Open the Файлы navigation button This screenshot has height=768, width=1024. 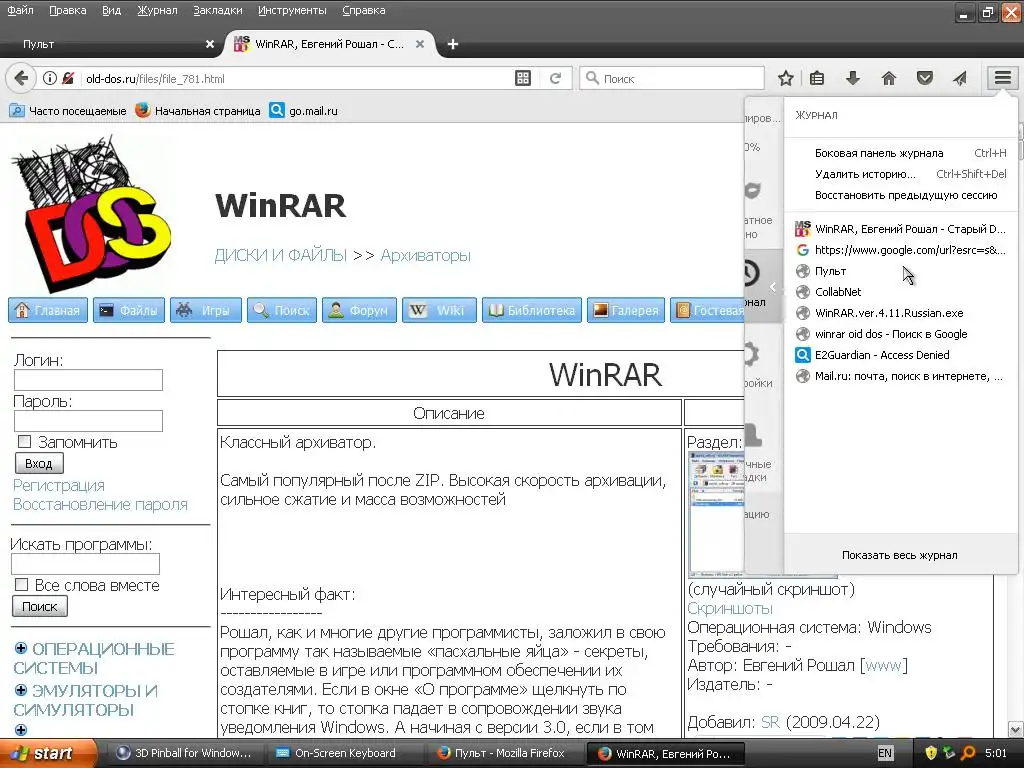[x=129, y=310]
